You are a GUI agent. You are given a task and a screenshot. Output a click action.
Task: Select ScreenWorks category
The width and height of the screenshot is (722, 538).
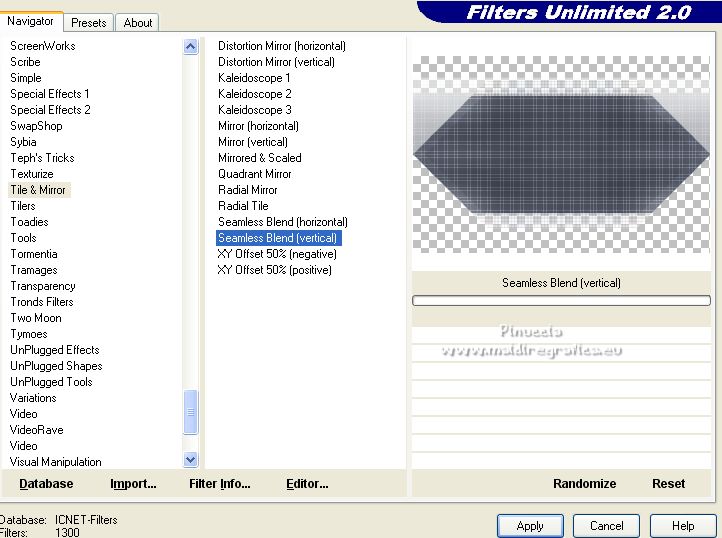(x=43, y=46)
